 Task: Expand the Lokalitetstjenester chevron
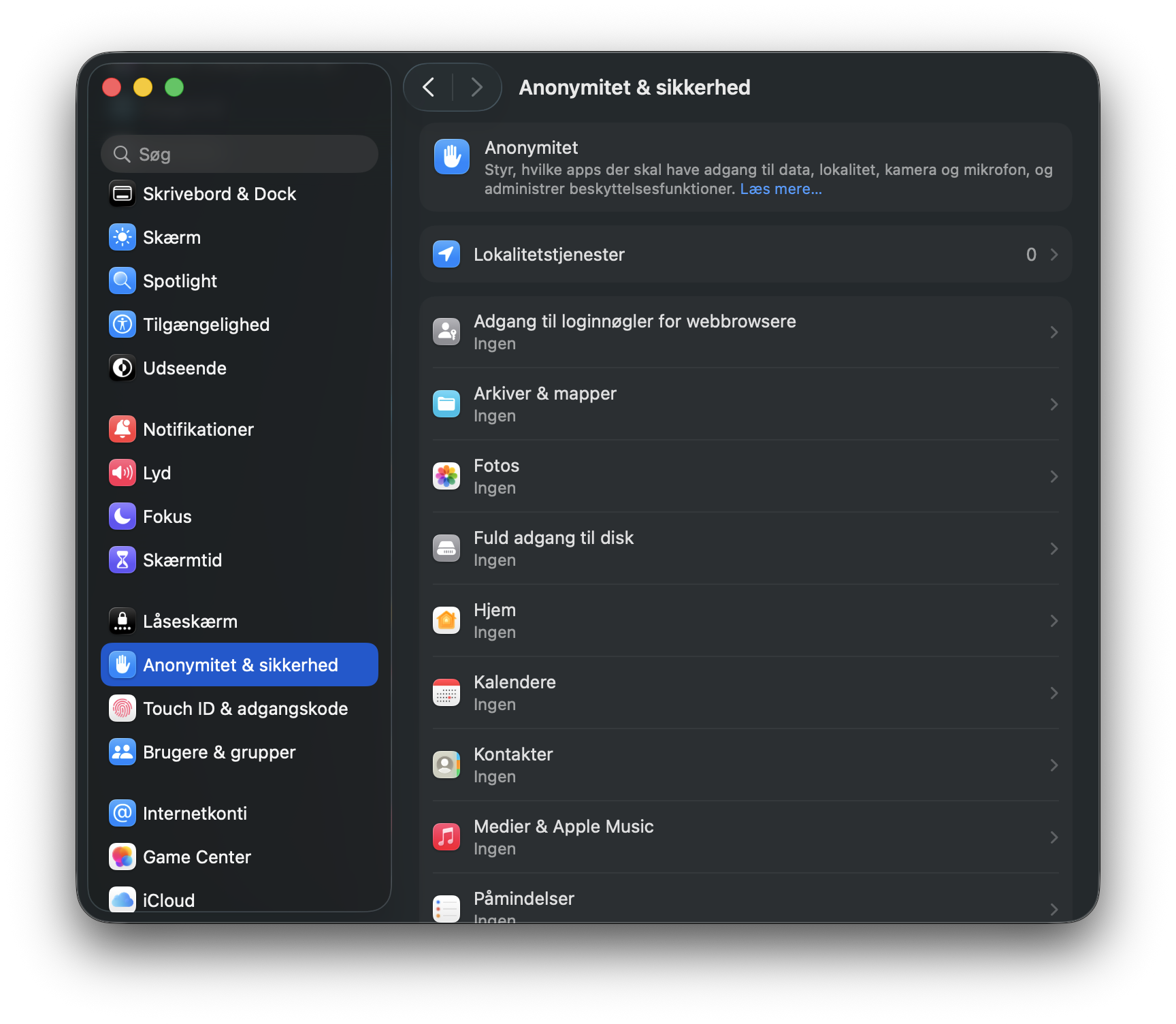coord(1053,255)
